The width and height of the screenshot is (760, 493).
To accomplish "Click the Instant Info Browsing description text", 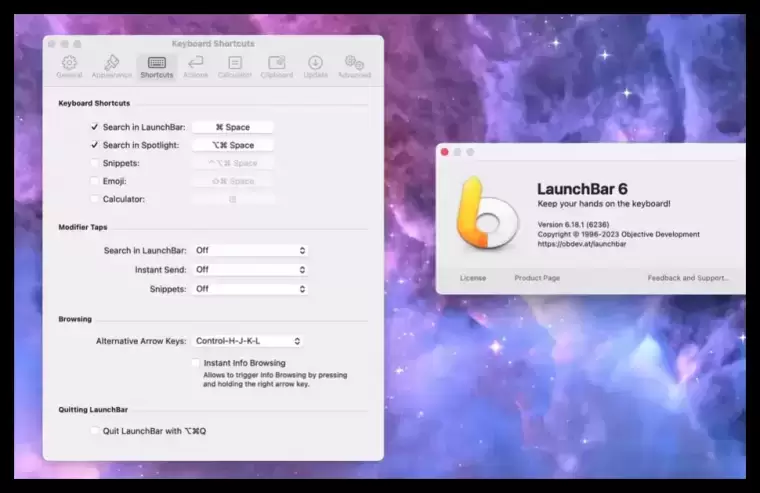I will 275,379.
